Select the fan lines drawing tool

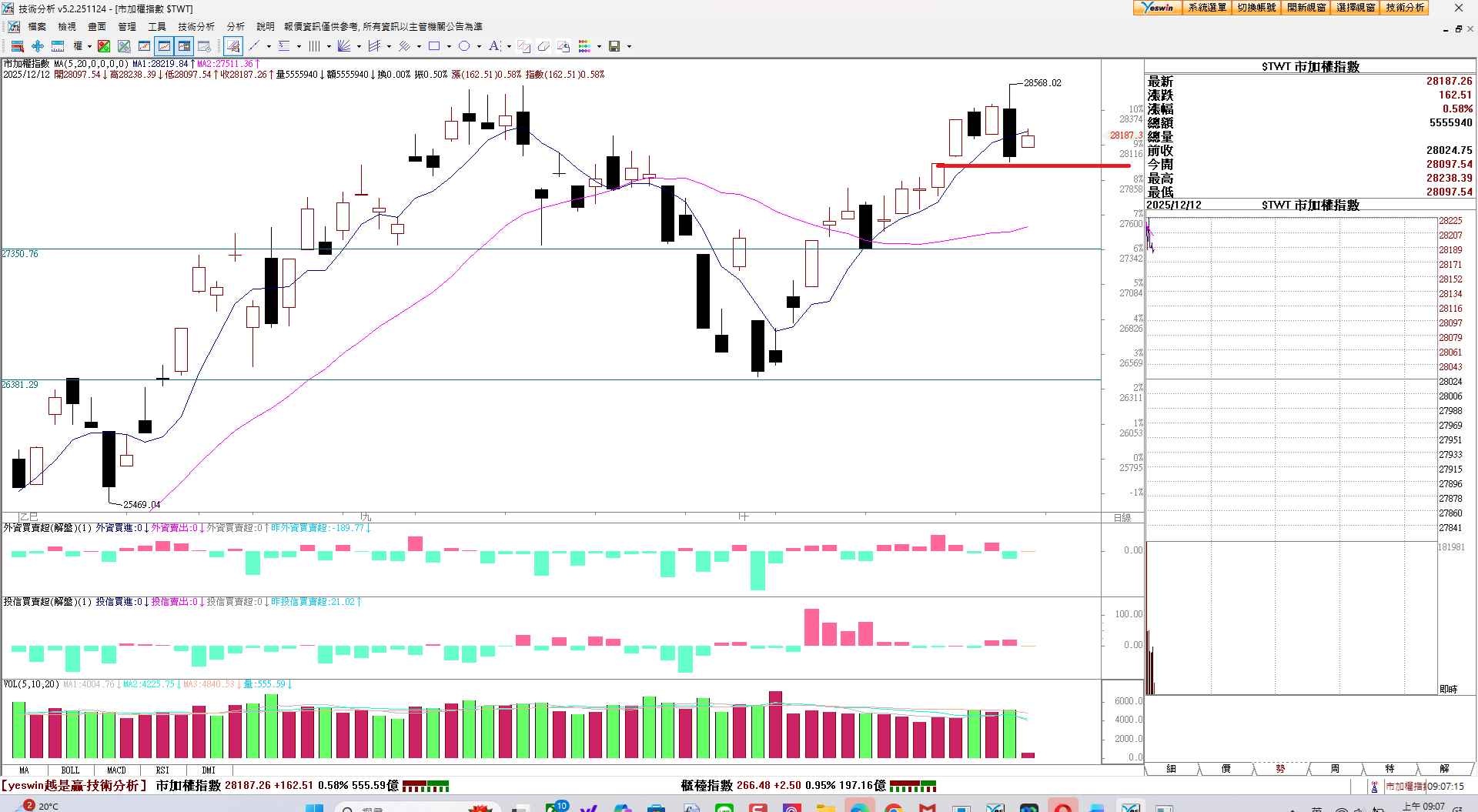[344, 46]
